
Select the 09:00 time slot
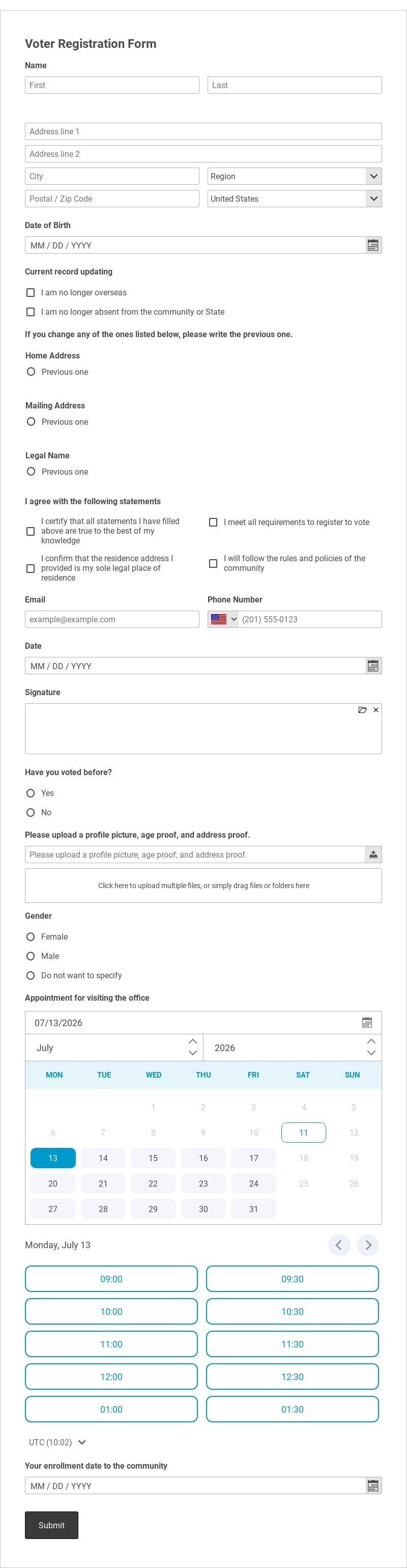111,1279
